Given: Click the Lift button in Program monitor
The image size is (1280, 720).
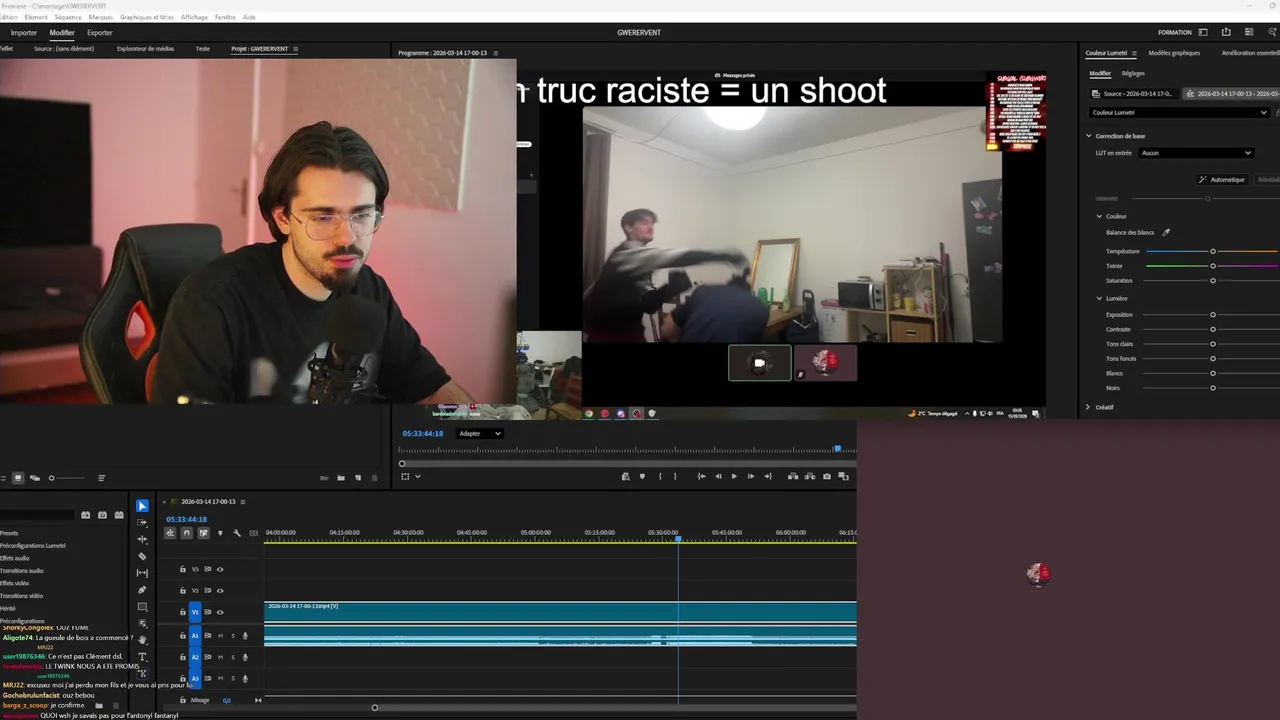Looking at the screenshot, I should pos(793,476).
